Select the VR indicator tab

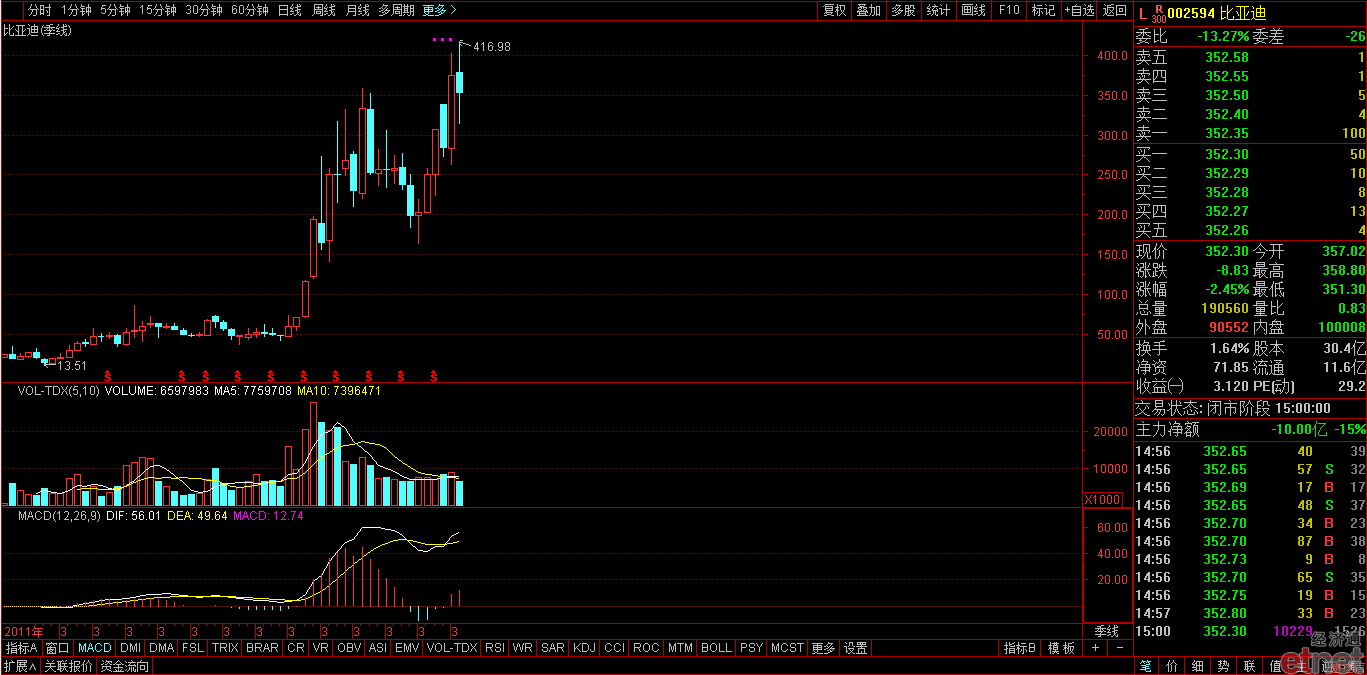(321, 648)
